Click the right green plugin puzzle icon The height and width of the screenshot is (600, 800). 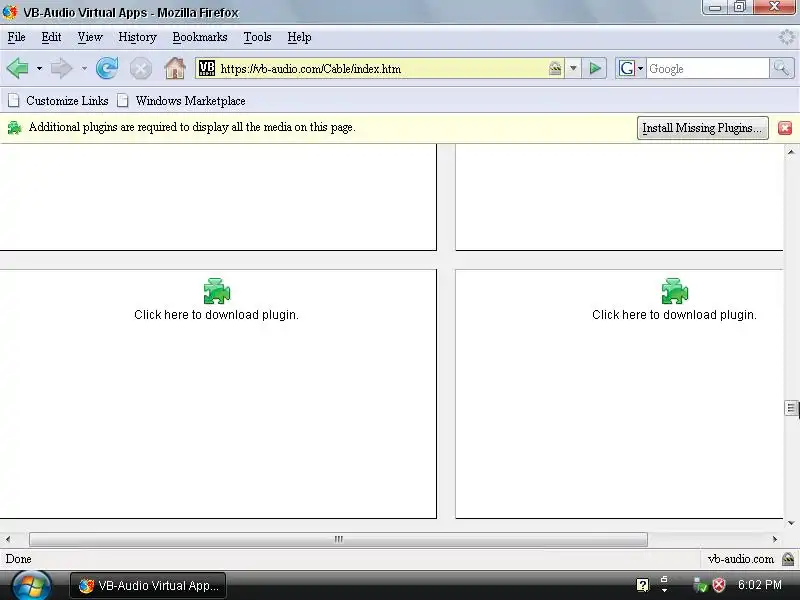[675, 291]
